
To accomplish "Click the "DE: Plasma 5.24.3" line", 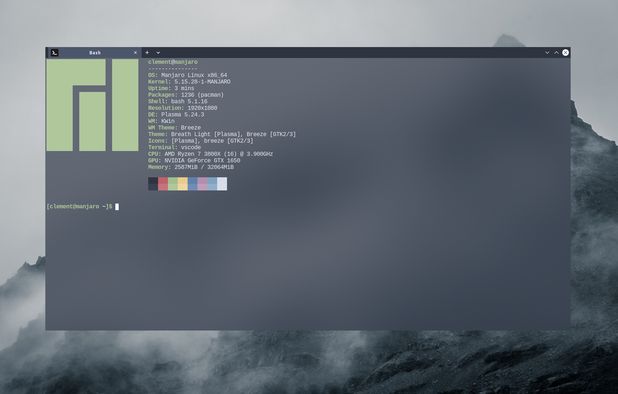I will (x=176, y=115).
